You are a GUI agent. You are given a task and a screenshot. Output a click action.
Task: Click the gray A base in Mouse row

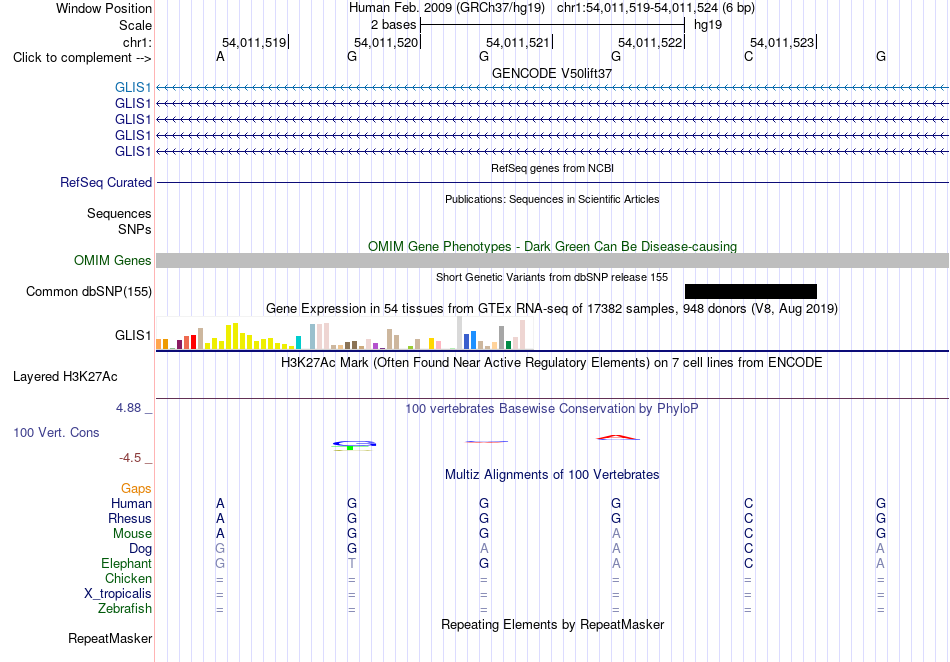point(616,534)
